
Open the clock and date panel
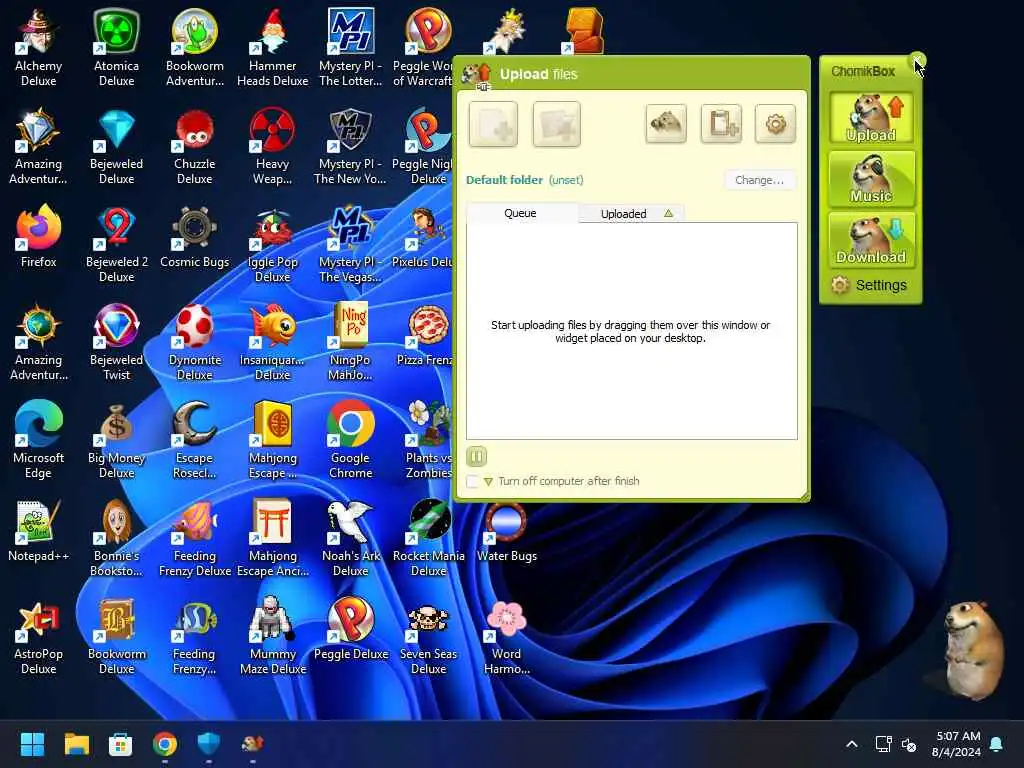[x=957, y=744]
